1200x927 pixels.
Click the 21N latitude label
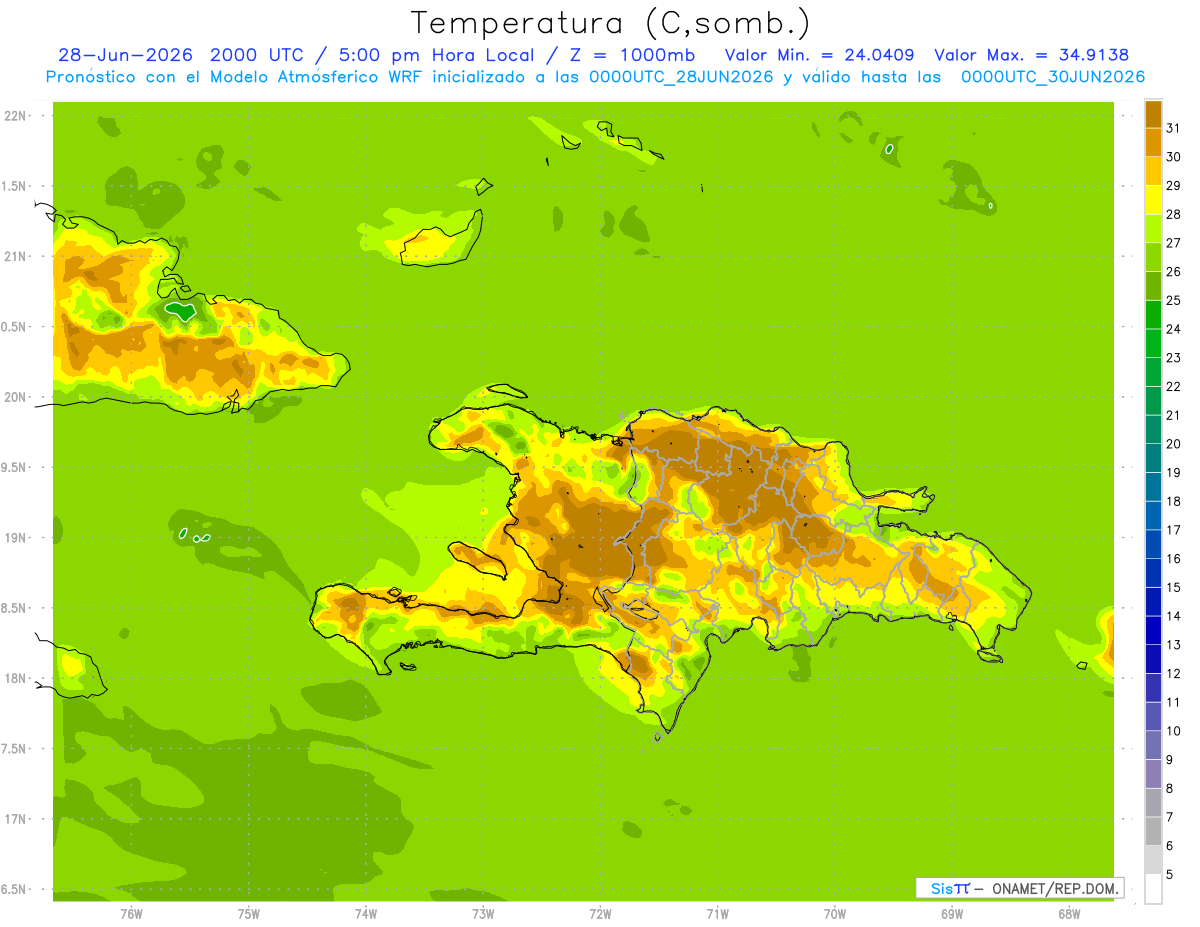pos(16,256)
